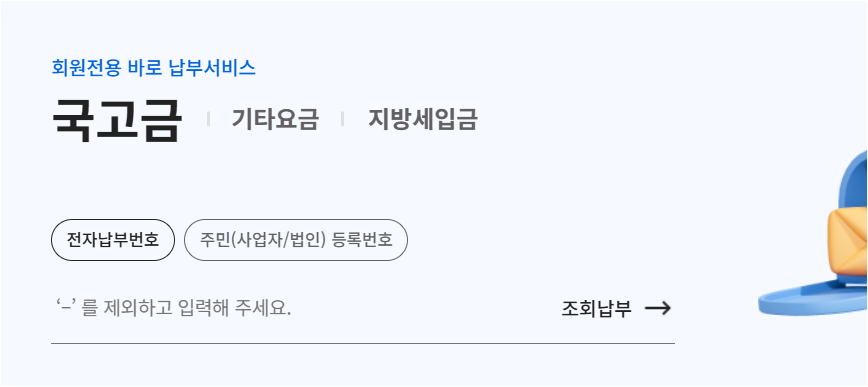Switch to the 기타요금 tab
Viewport: 868px width, 387px height.
[x=275, y=119]
